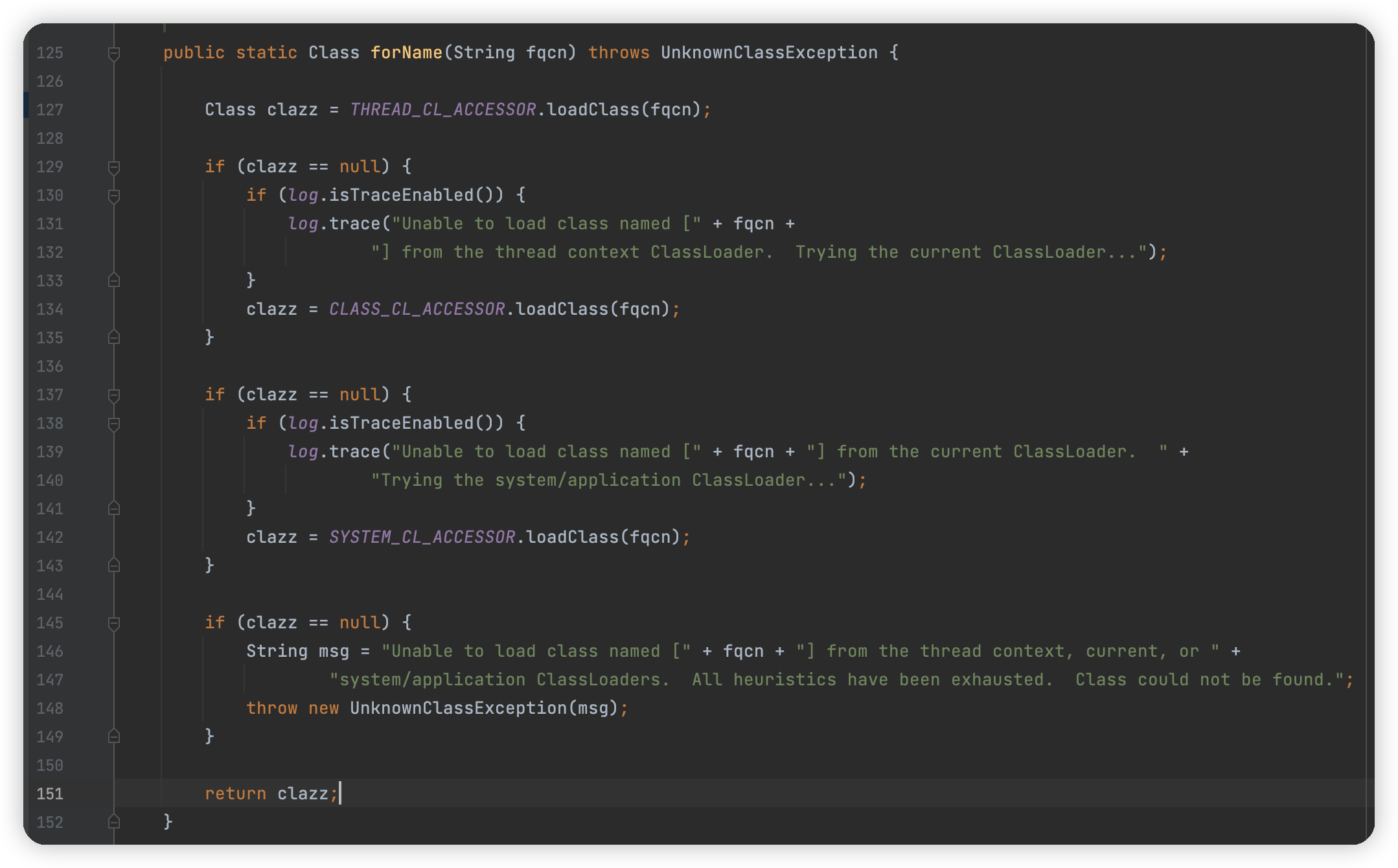
Task: Click the fold end marker on line 143
Action: pos(114,565)
